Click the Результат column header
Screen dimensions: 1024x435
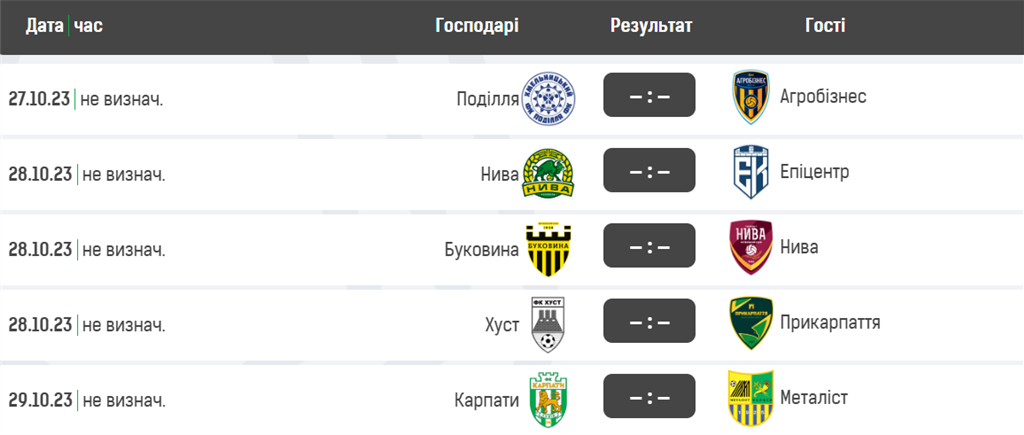pyautogui.click(x=651, y=26)
